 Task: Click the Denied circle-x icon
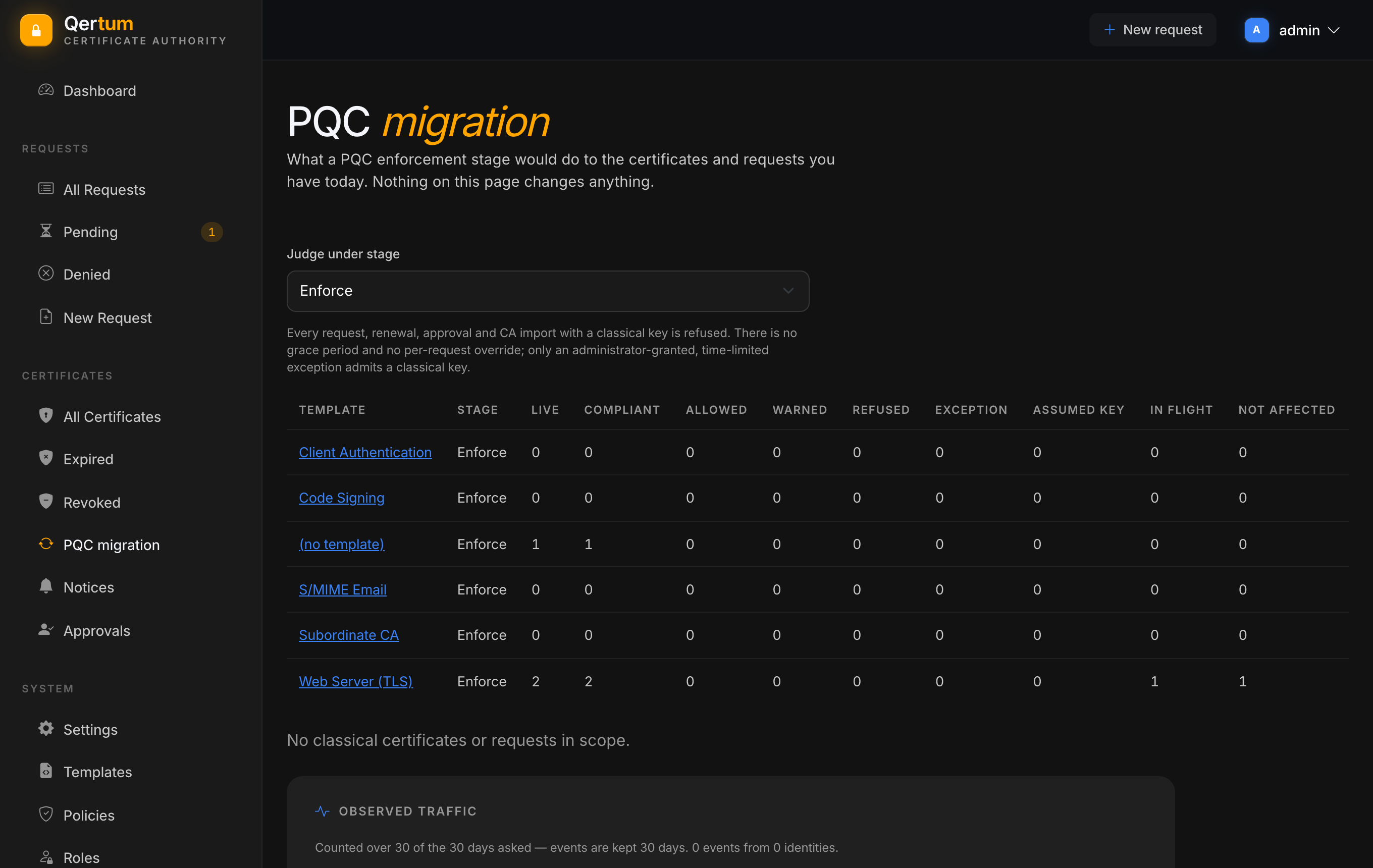click(x=45, y=274)
